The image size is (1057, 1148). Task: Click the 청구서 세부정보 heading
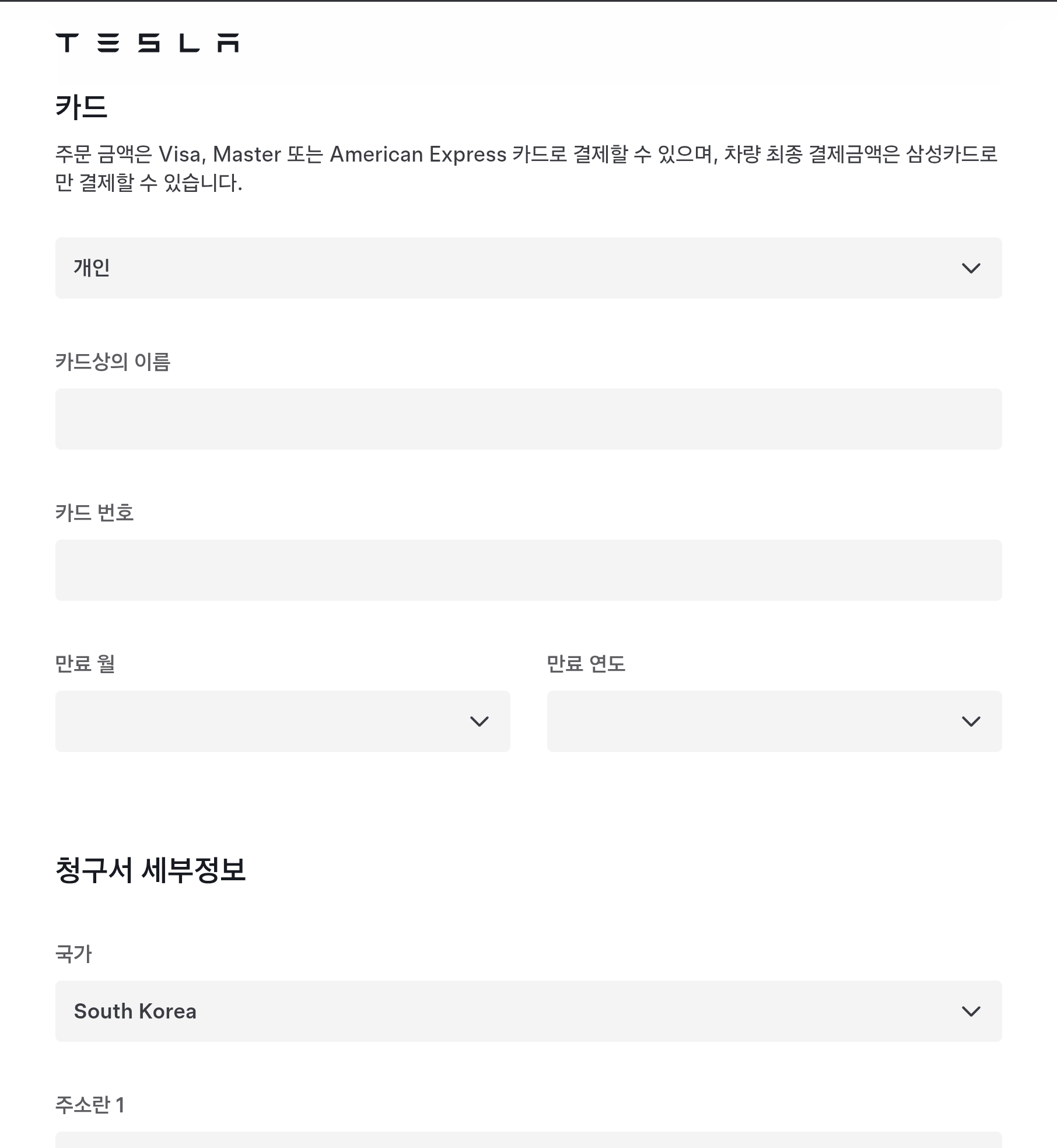click(150, 870)
